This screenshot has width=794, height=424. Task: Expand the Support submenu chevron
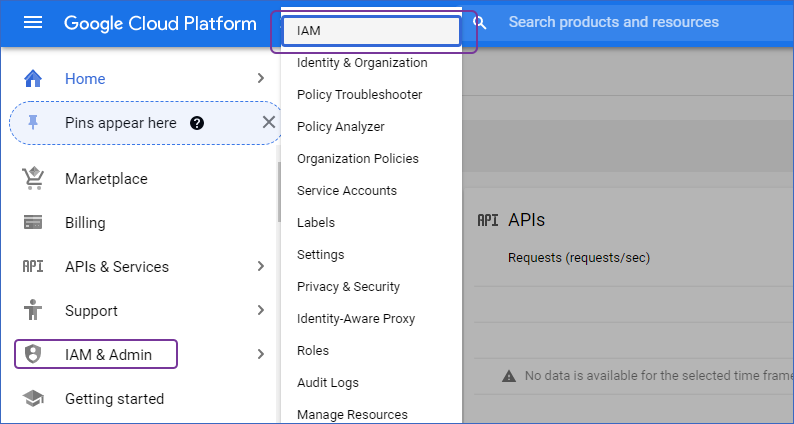(261, 310)
